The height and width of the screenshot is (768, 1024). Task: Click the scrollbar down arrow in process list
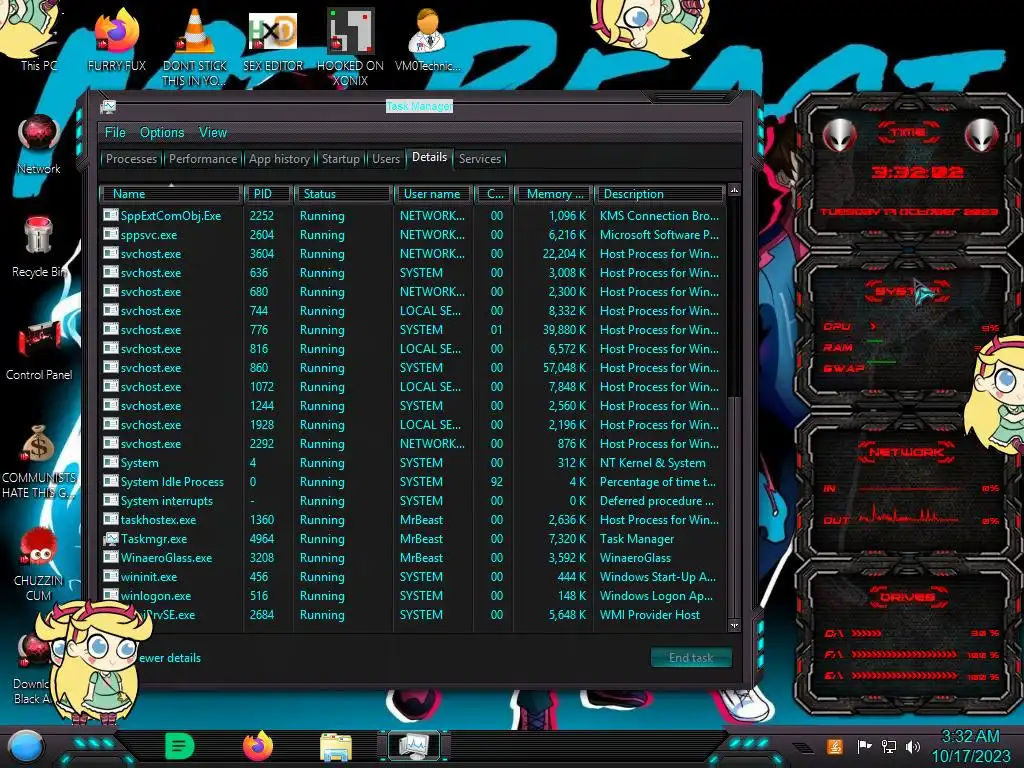click(734, 626)
